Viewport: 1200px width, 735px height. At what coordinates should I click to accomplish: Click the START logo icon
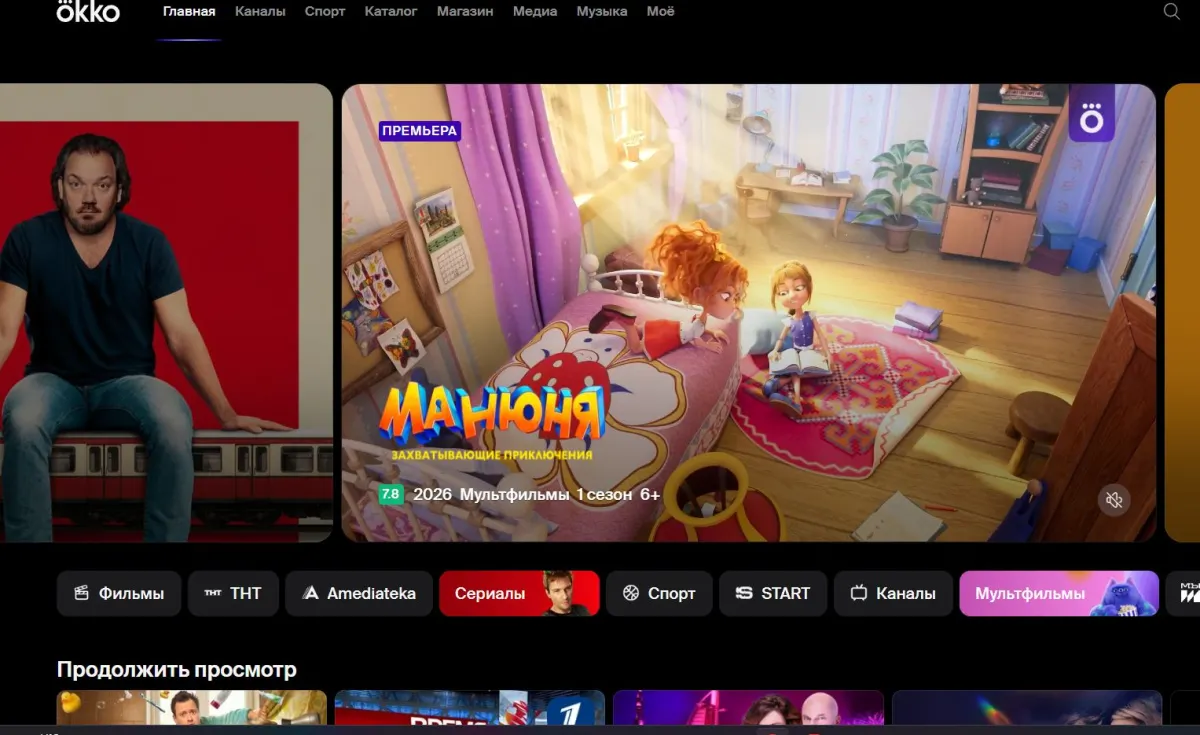click(x=743, y=593)
